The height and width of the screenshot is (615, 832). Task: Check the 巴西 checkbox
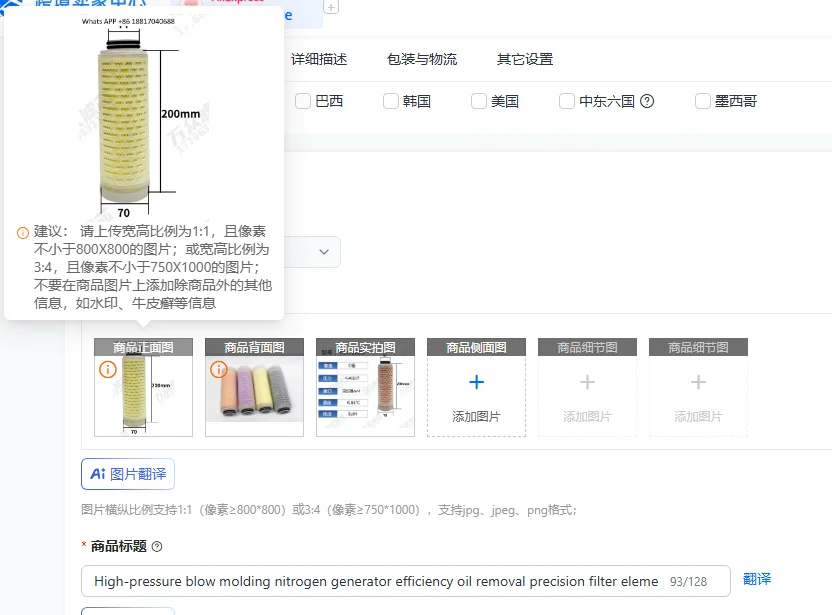pyautogui.click(x=302, y=101)
